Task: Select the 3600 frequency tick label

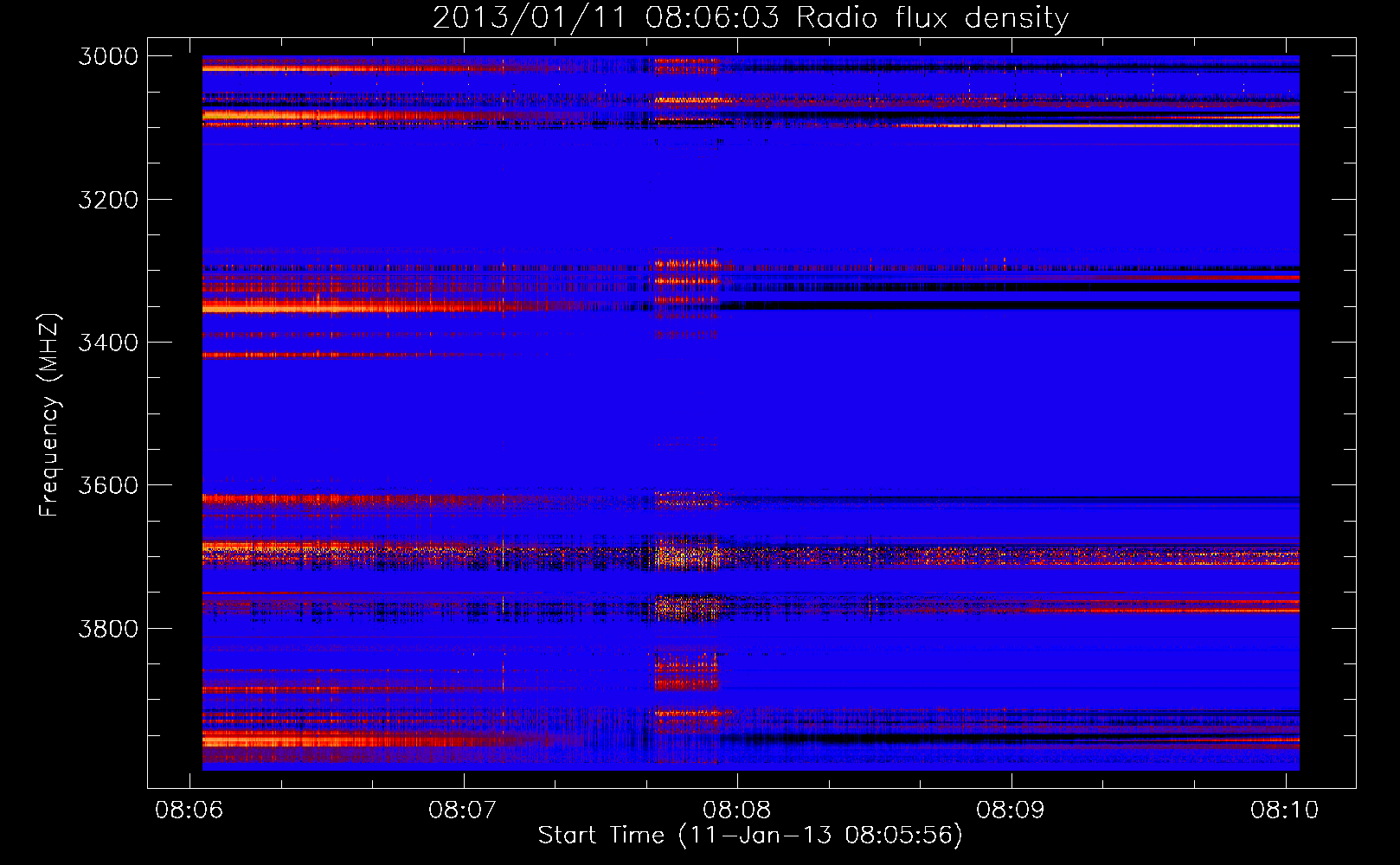Action: pyautogui.click(x=108, y=485)
